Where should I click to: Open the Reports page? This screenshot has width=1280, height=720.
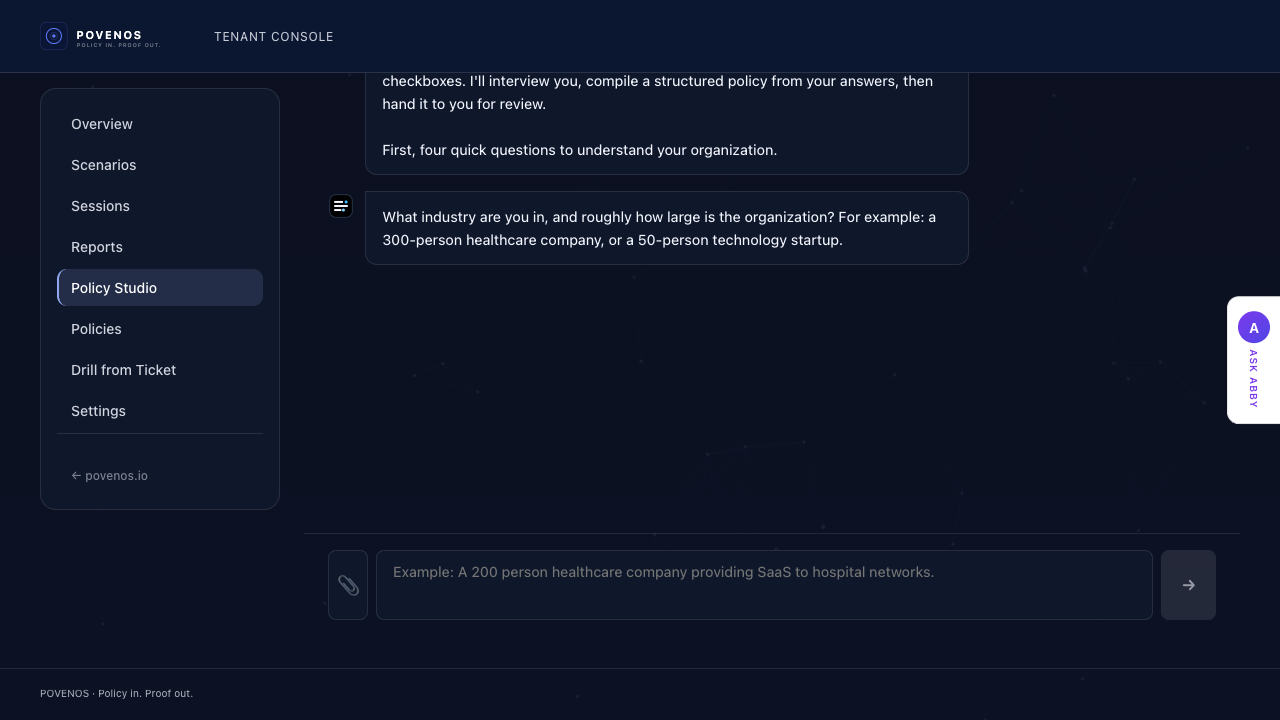pos(97,247)
